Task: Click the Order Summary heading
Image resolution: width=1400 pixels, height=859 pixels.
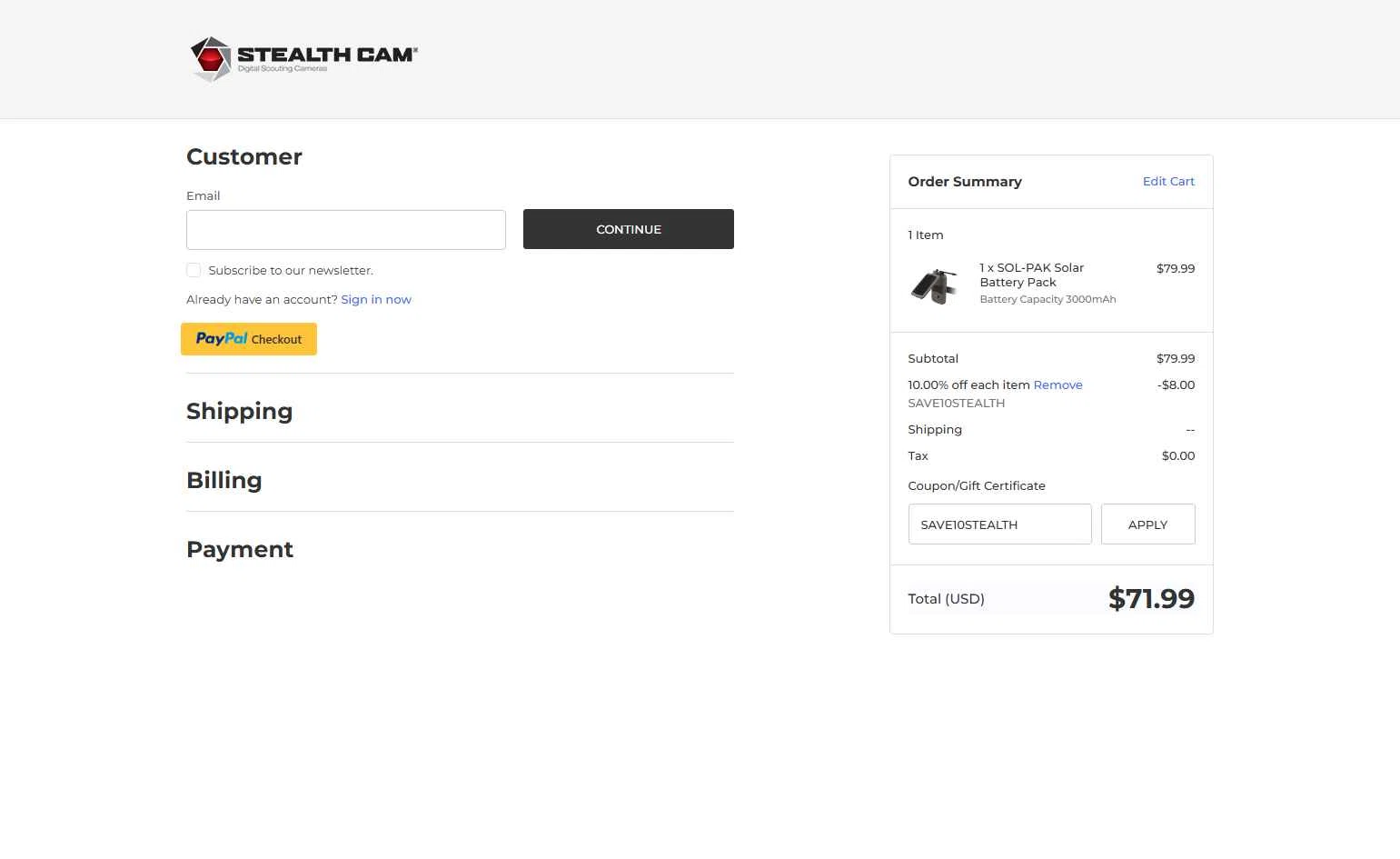Action: pyautogui.click(x=965, y=182)
